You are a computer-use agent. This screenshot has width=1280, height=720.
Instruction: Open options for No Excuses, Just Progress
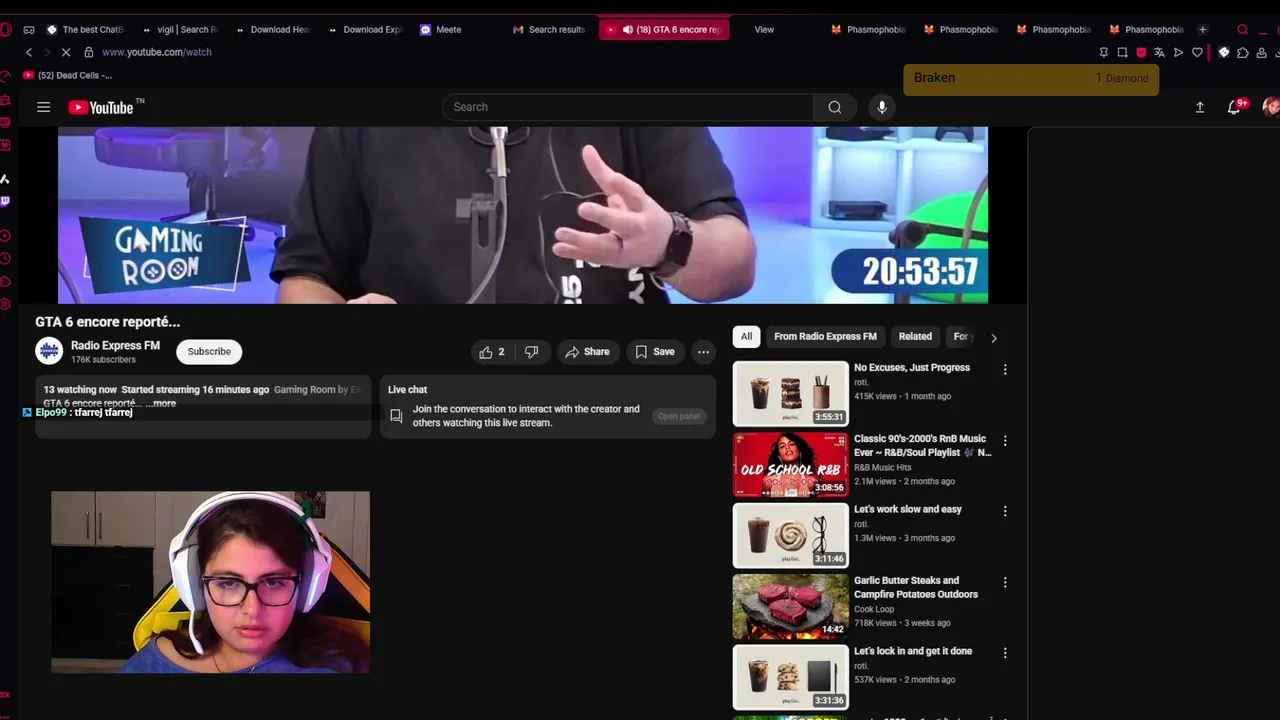pos(1005,370)
